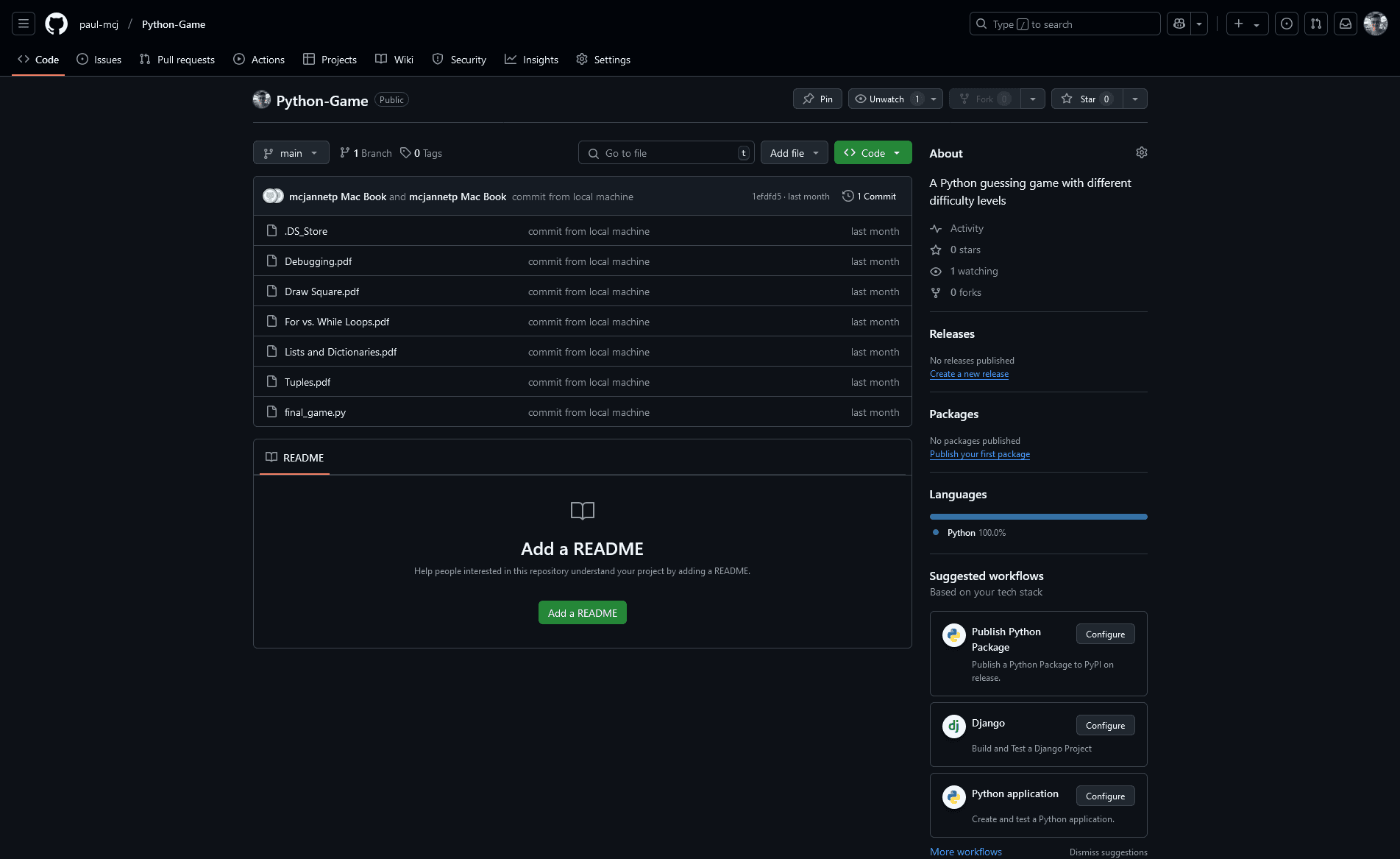The image size is (1400, 859).
Task: Expand the green Code dropdown
Action: (873, 152)
